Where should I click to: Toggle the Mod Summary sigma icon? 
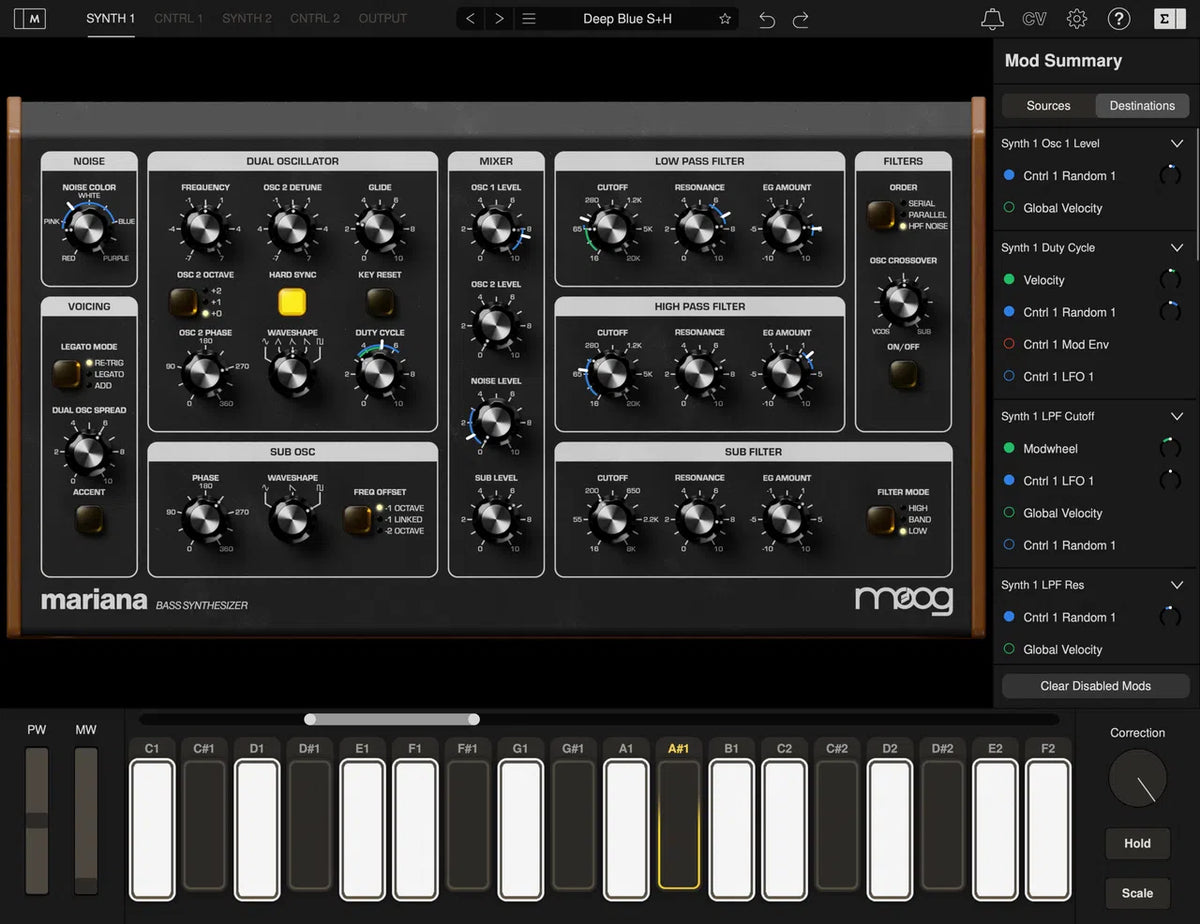pos(1170,18)
